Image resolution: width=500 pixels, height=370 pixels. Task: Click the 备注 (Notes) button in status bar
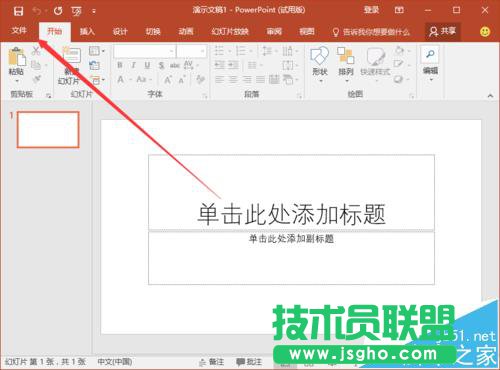click(212, 362)
